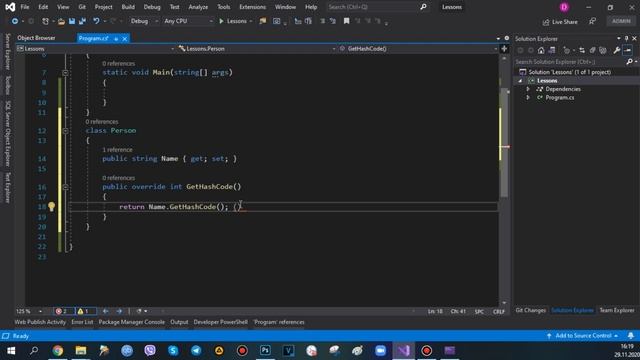This screenshot has height=360, width=640.
Task: Open Chrome from the taskbar
Action: pos(58,351)
